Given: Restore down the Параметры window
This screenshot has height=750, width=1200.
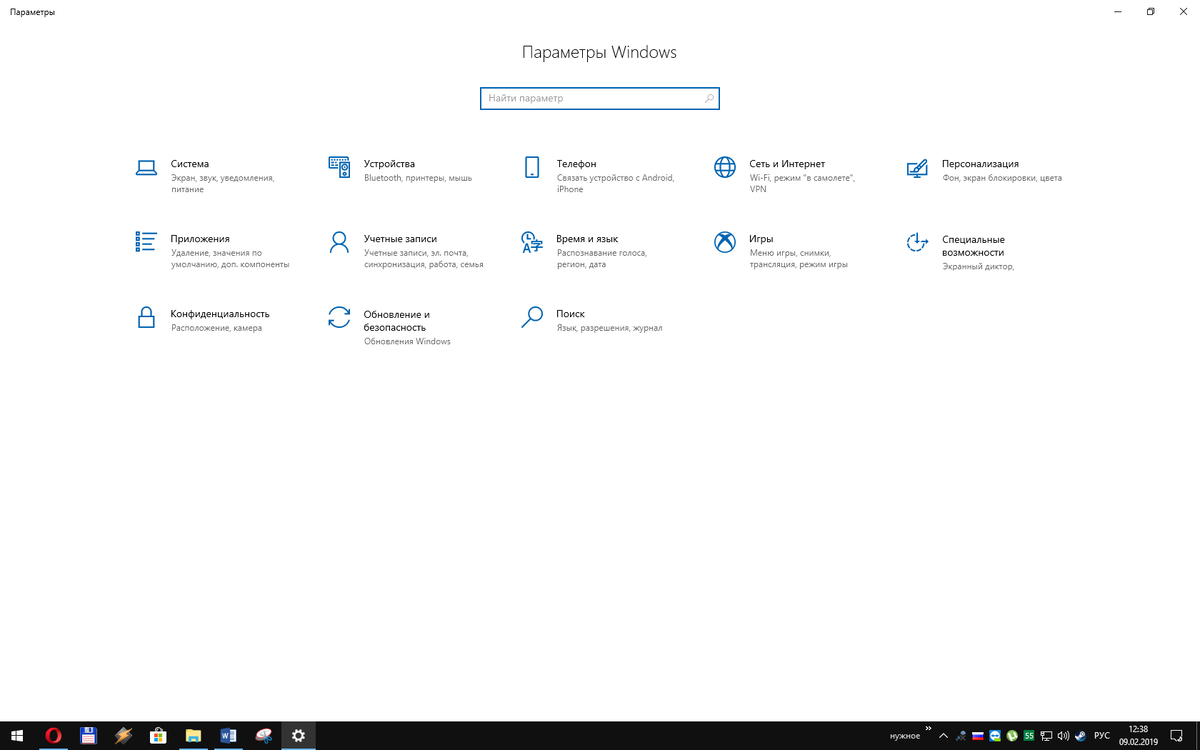Looking at the screenshot, I should (x=1151, y=11).
